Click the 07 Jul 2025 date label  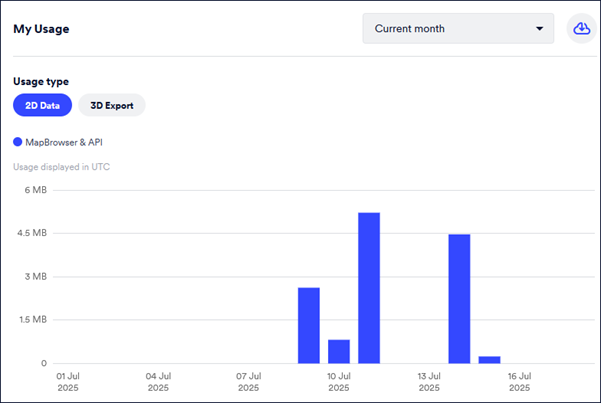pos(248,382)
